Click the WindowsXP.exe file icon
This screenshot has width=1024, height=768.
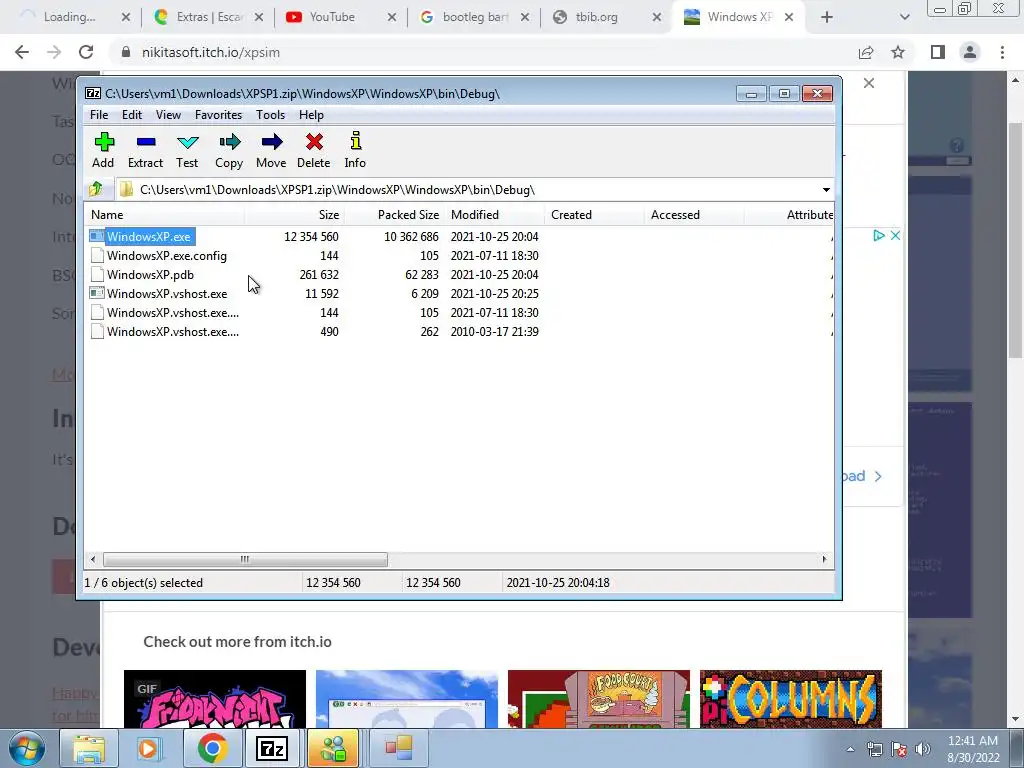pos(97,236)
